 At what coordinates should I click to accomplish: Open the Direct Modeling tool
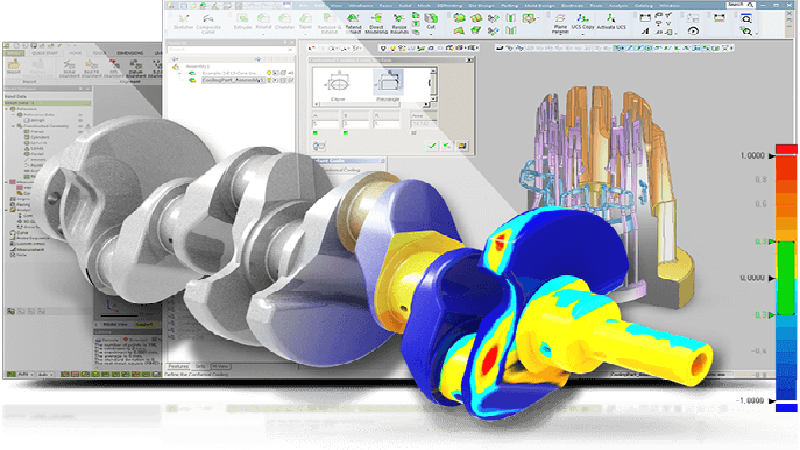pyautogui.click(x=376, y=23)
